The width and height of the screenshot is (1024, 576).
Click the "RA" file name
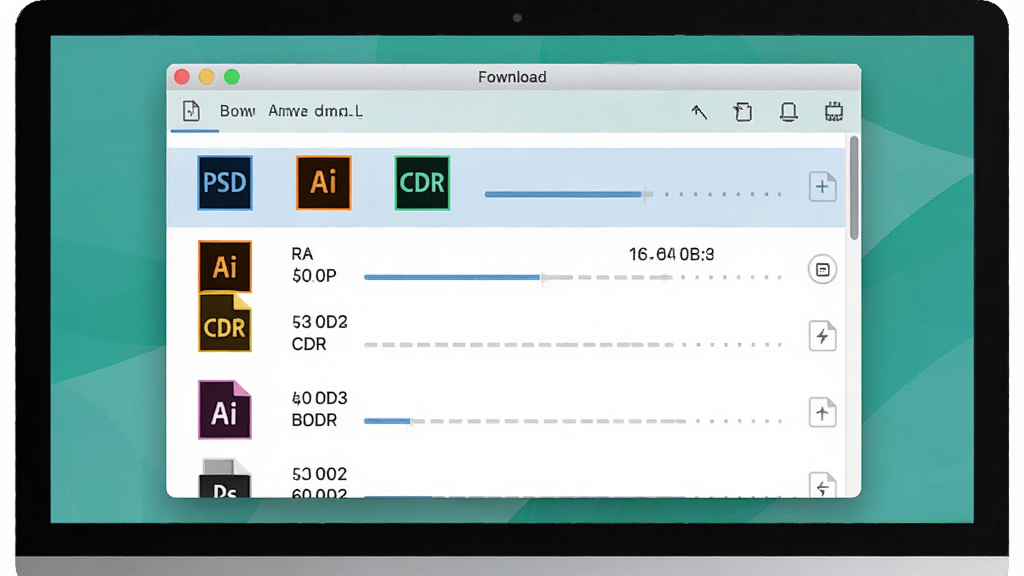tap(302, 254)
